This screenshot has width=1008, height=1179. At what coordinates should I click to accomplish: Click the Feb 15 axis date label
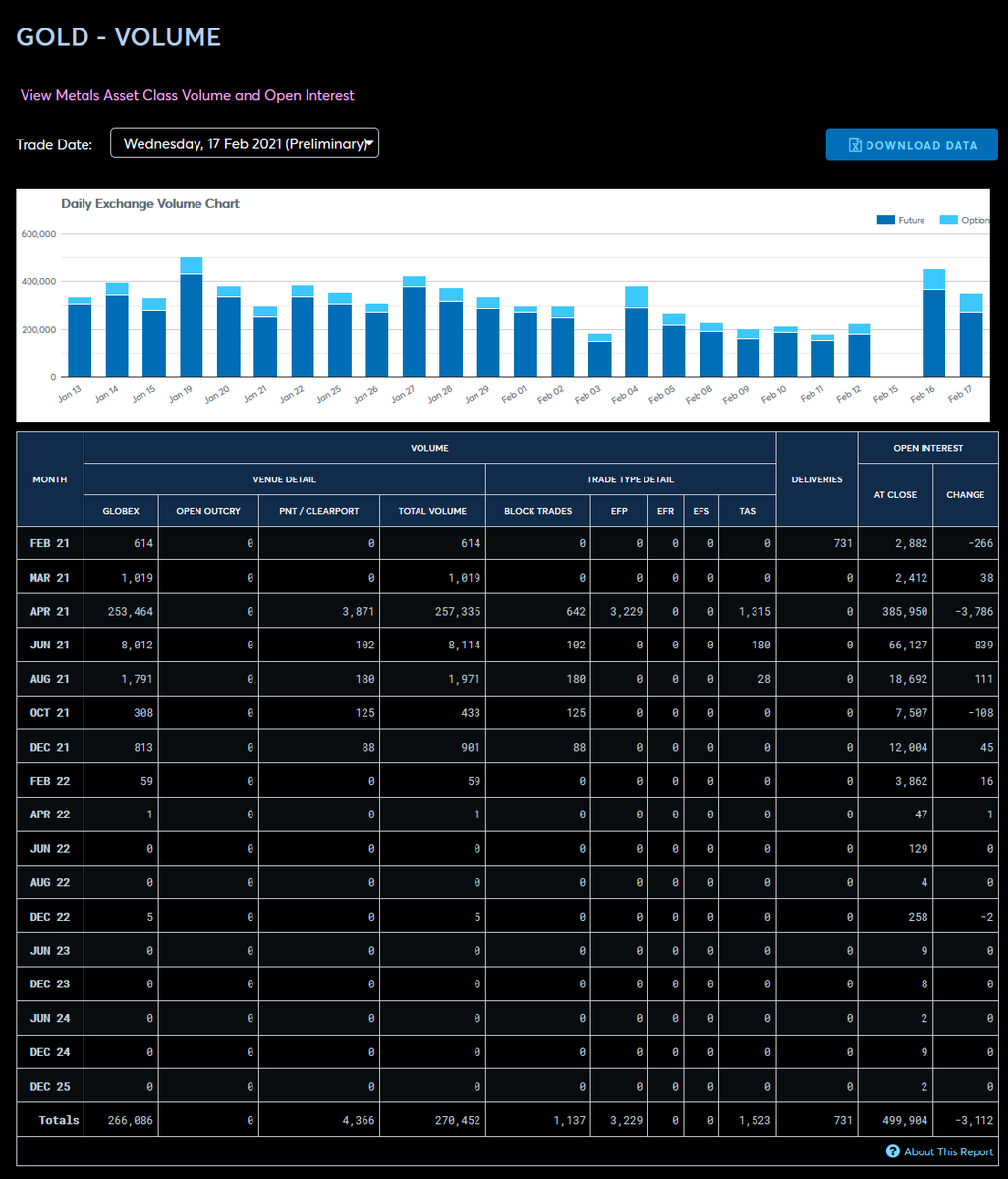click(885, 394)
